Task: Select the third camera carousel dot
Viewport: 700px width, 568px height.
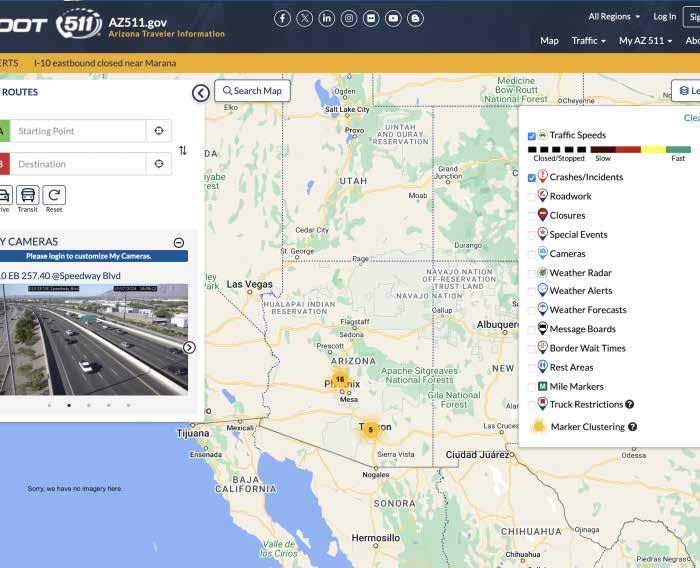Action: [89, 405]
